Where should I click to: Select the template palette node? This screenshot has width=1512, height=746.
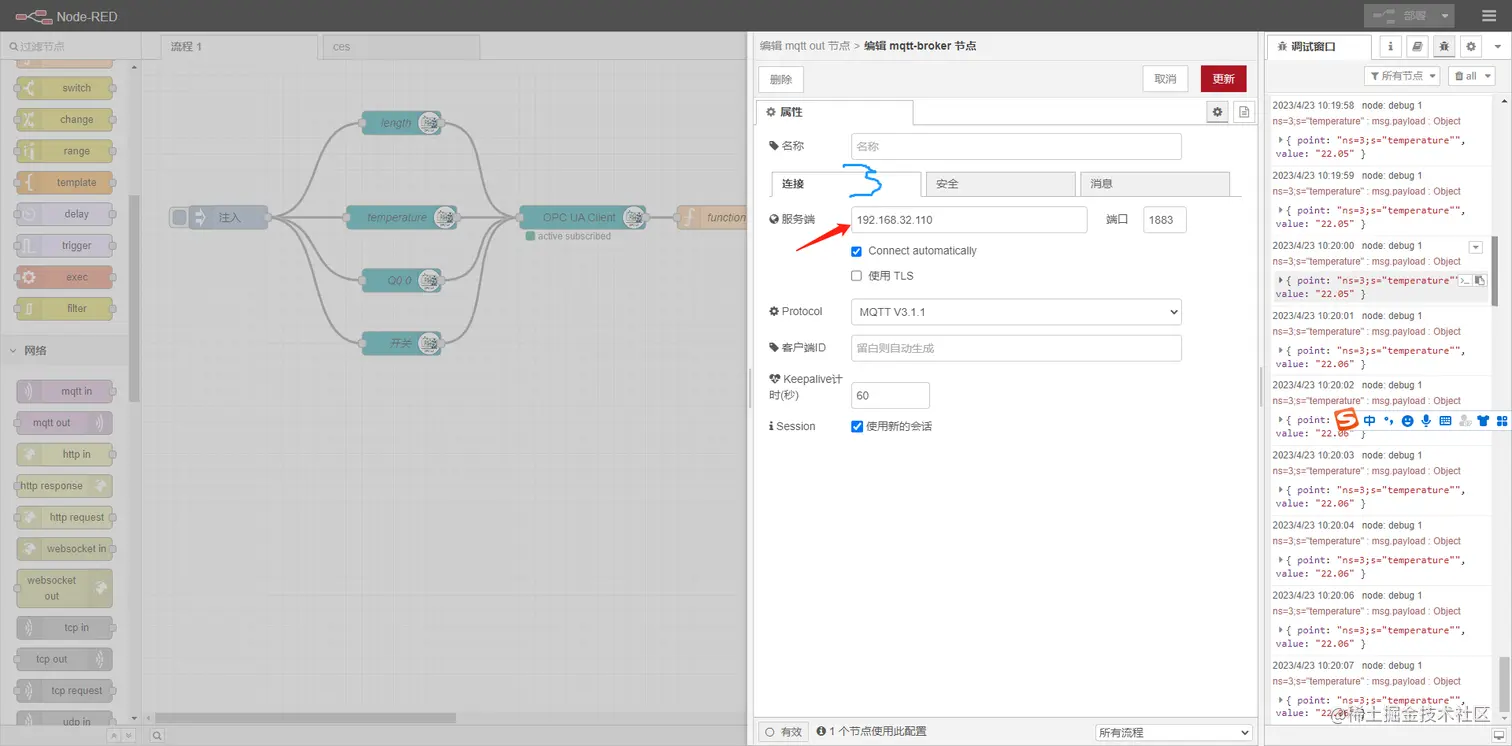tap(64, 182)
